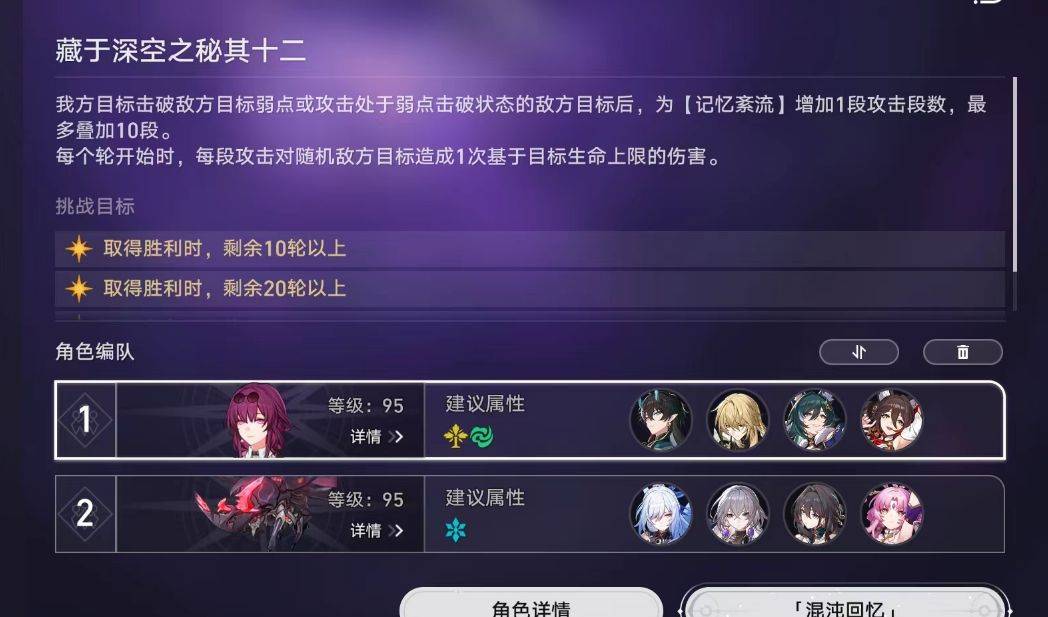1048x617 pixels.
Task: Select the pink-haired character avatar in team 2
Action: point(892,514)
